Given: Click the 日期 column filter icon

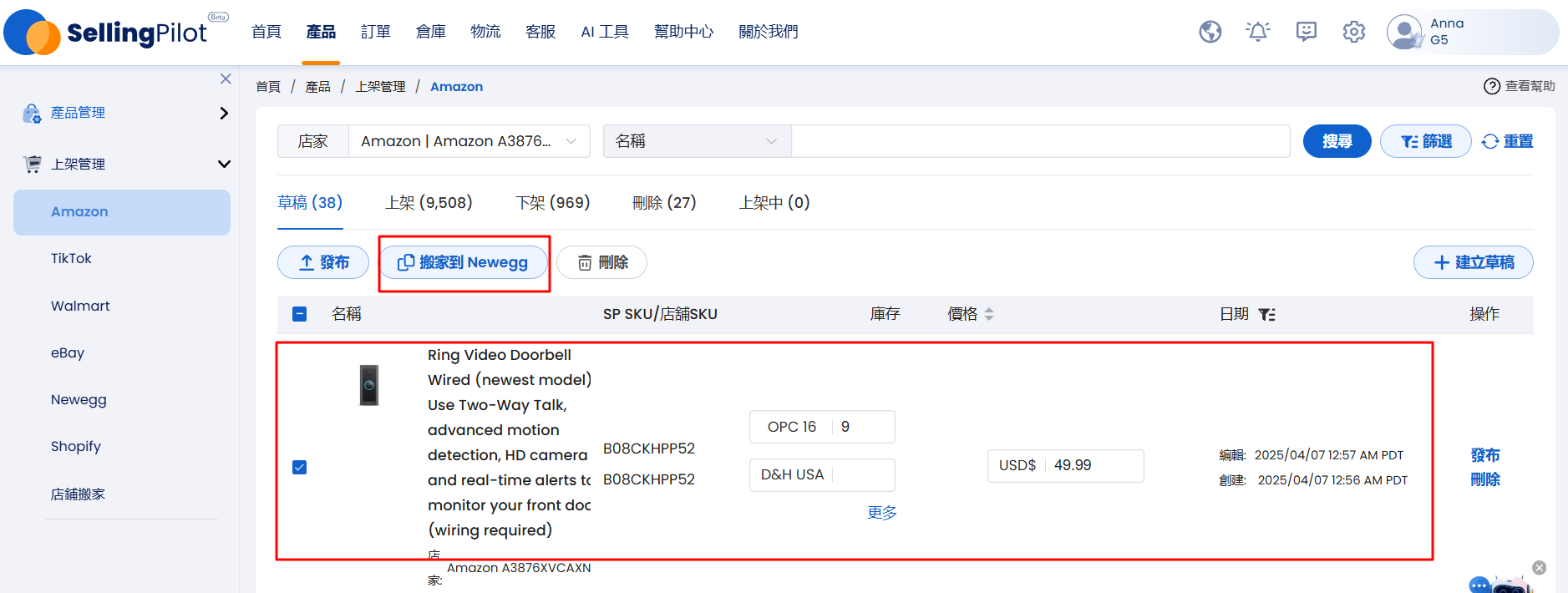Looking at the screenshot, I should click(1267, 314).
